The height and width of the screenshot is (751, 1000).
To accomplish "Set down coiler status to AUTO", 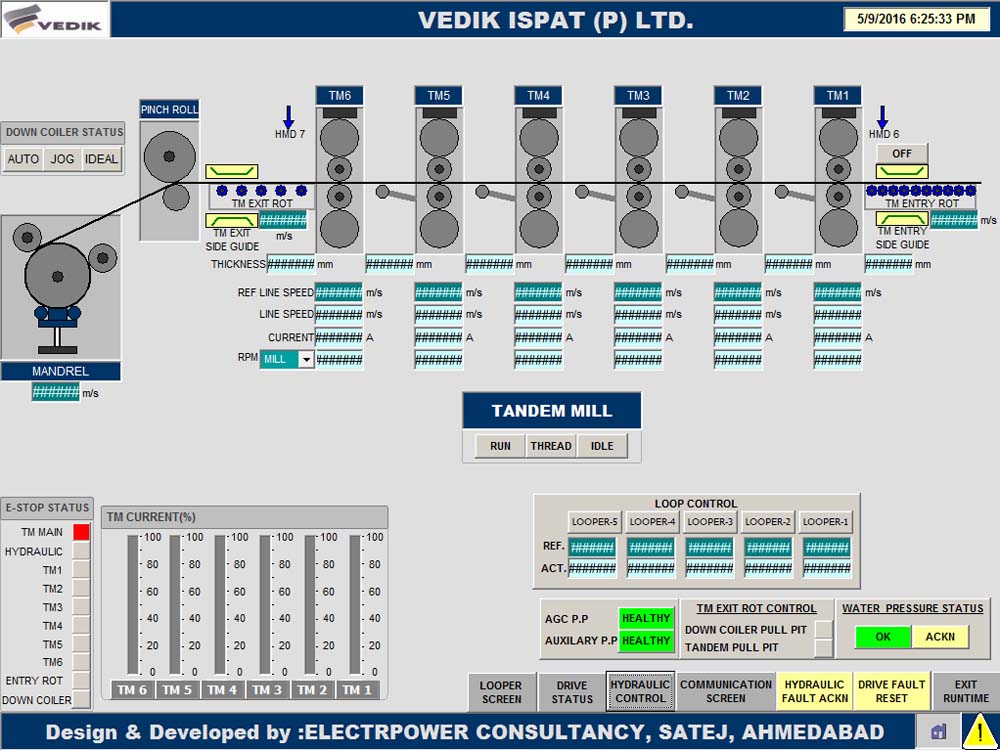I will pos(23,159).
